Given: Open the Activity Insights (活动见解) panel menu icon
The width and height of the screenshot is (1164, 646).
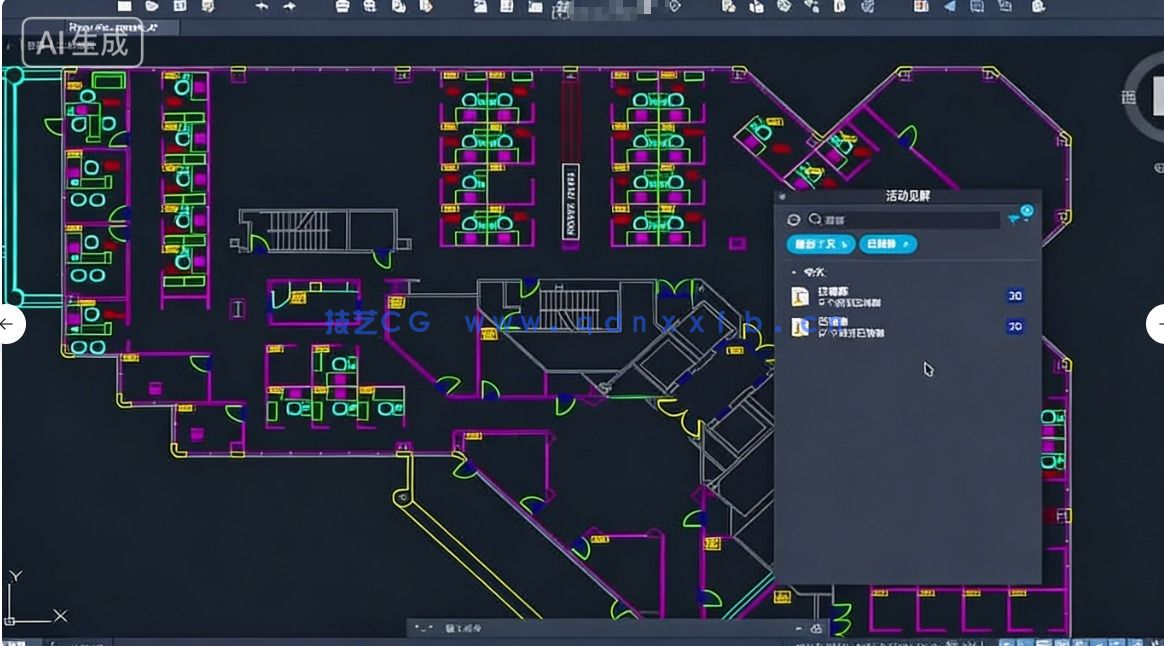Looking at the screenshot, I should coord(780,196).
